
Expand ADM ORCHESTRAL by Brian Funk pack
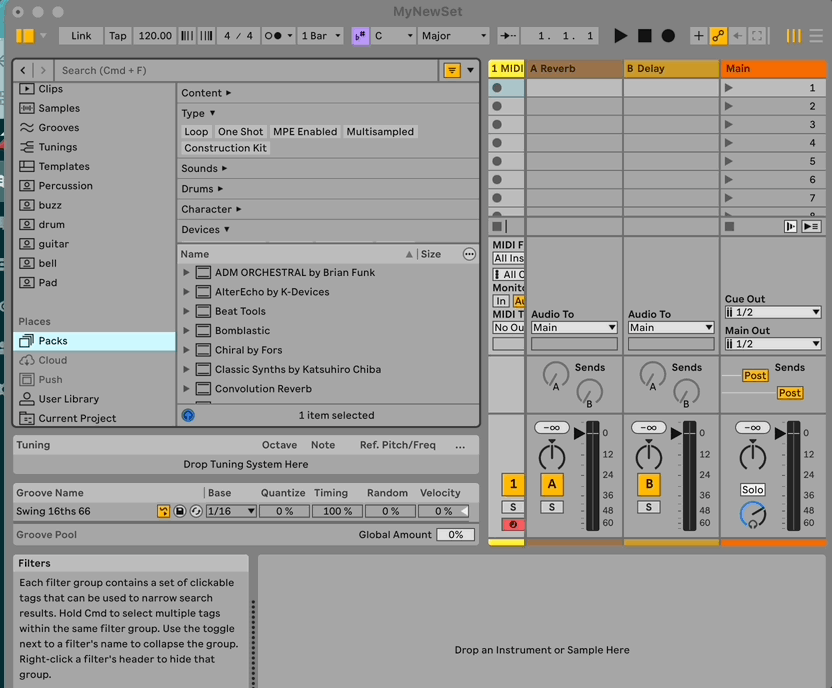pyautogui.click(x=186, y=273)
